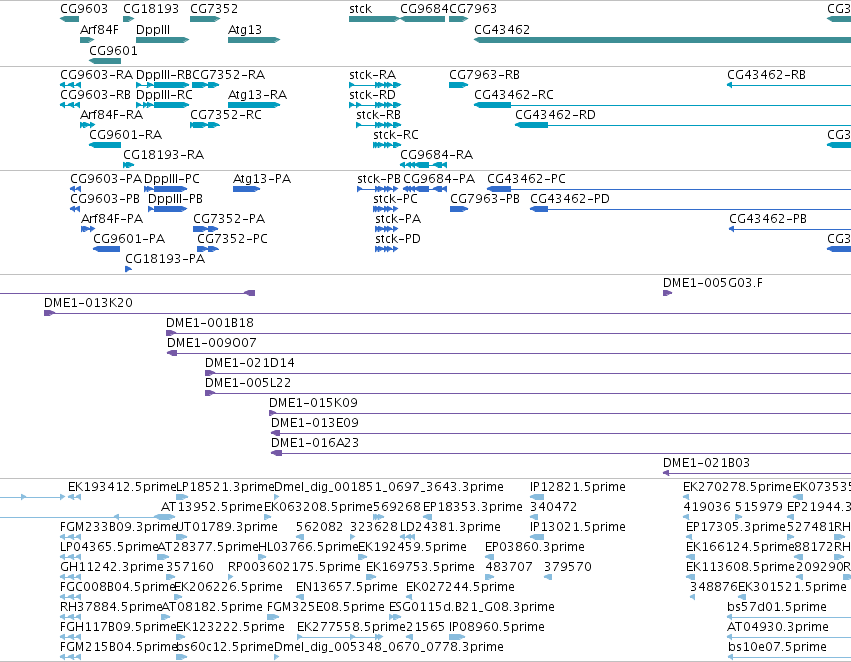Select transcript stck-RA
Image resolution: width=851 pixels, height=662 pixels.
375,85
